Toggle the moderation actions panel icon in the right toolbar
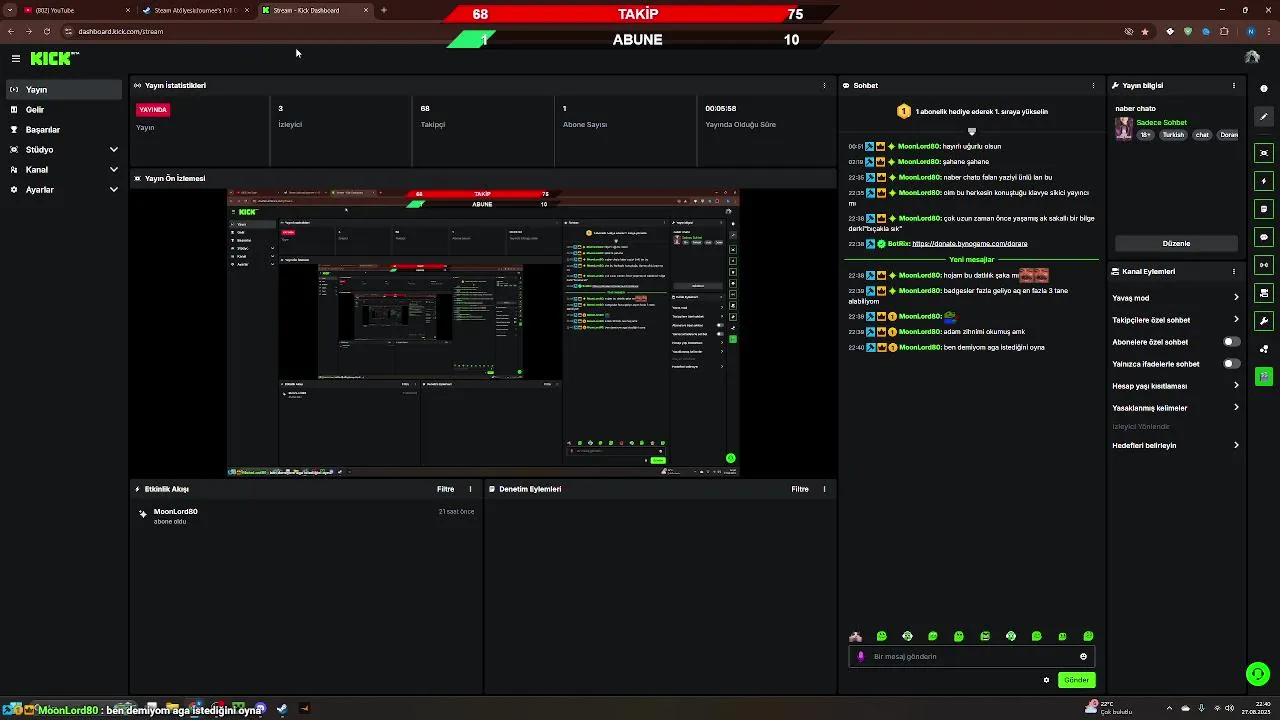This screenshot has width=1280, height=720. (x=1264, y=209)
